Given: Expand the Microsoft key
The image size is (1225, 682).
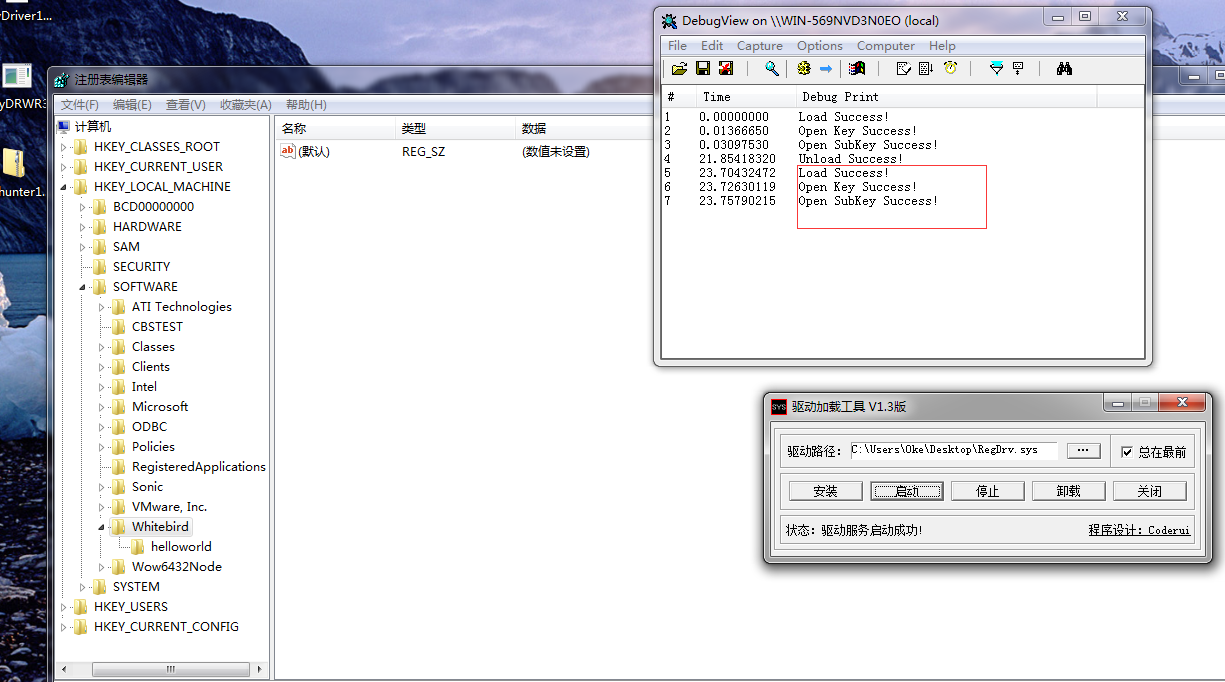Looking at the screenshot, I should coord(103,407).
